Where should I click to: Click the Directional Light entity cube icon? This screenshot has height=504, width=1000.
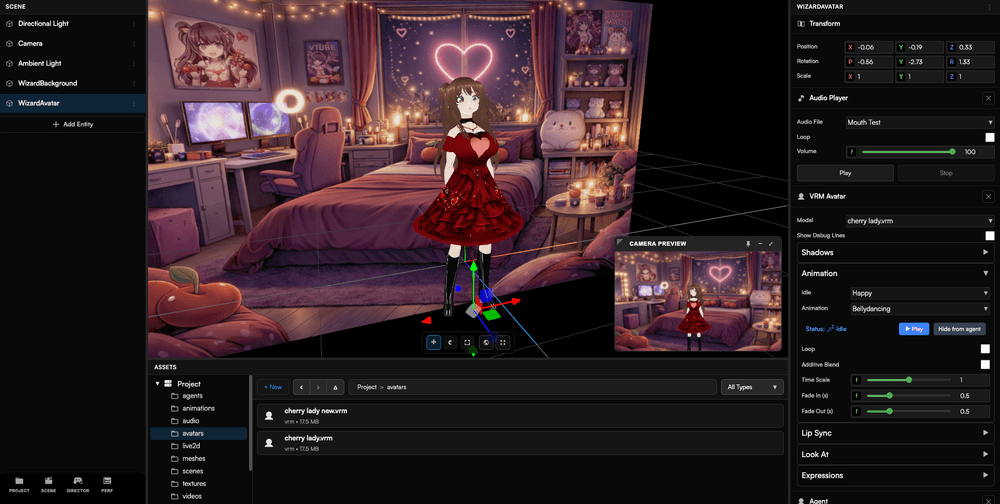pyautogui.click(x=10, y=24)
